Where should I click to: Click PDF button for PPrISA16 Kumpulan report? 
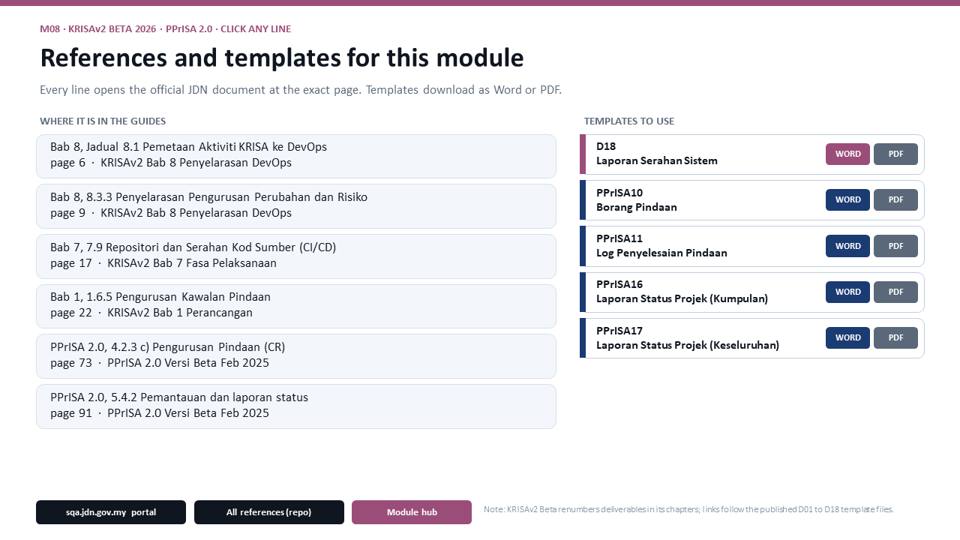coord(895,292)
